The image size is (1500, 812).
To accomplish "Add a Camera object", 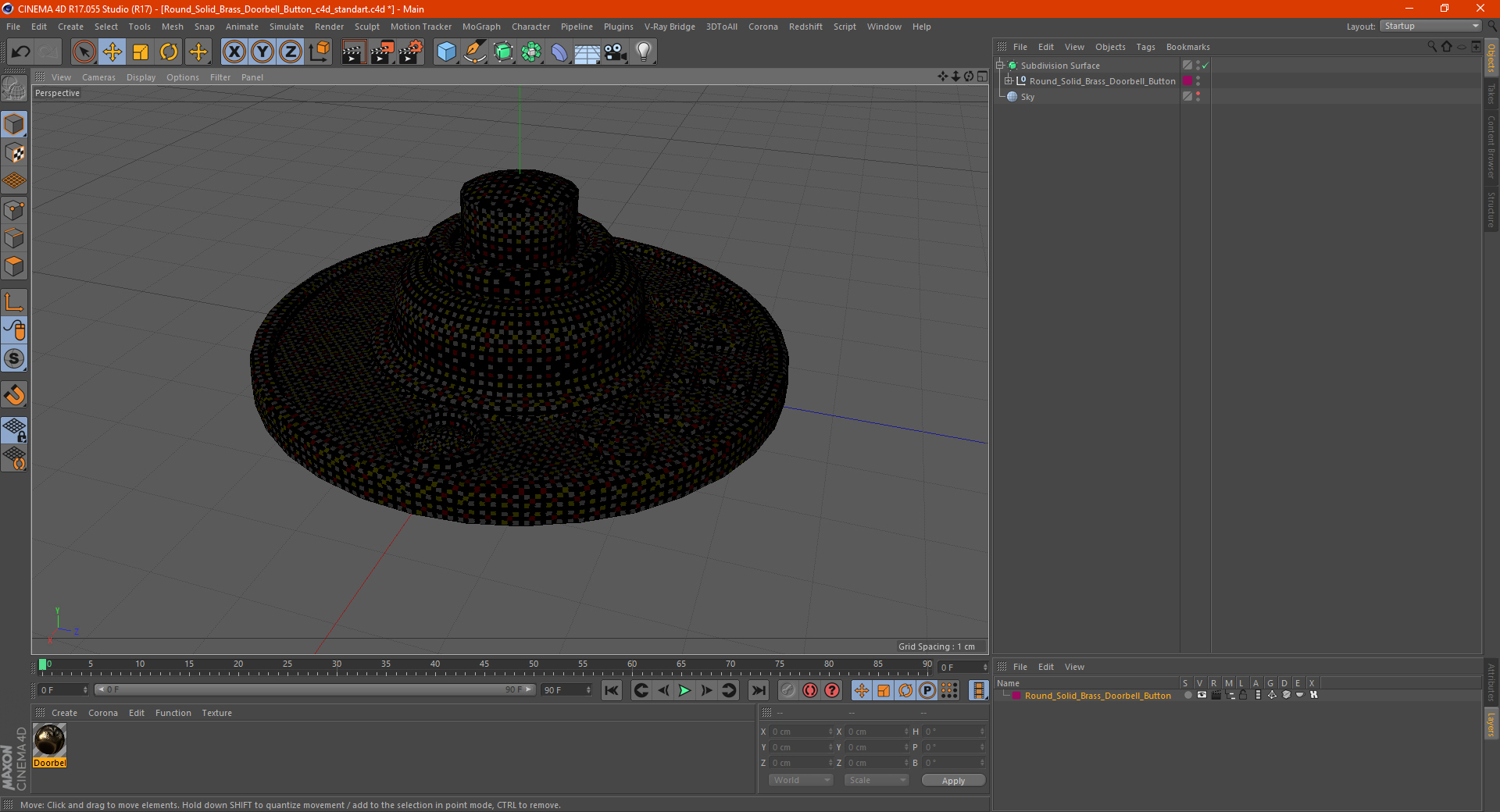I will (616, 52).
